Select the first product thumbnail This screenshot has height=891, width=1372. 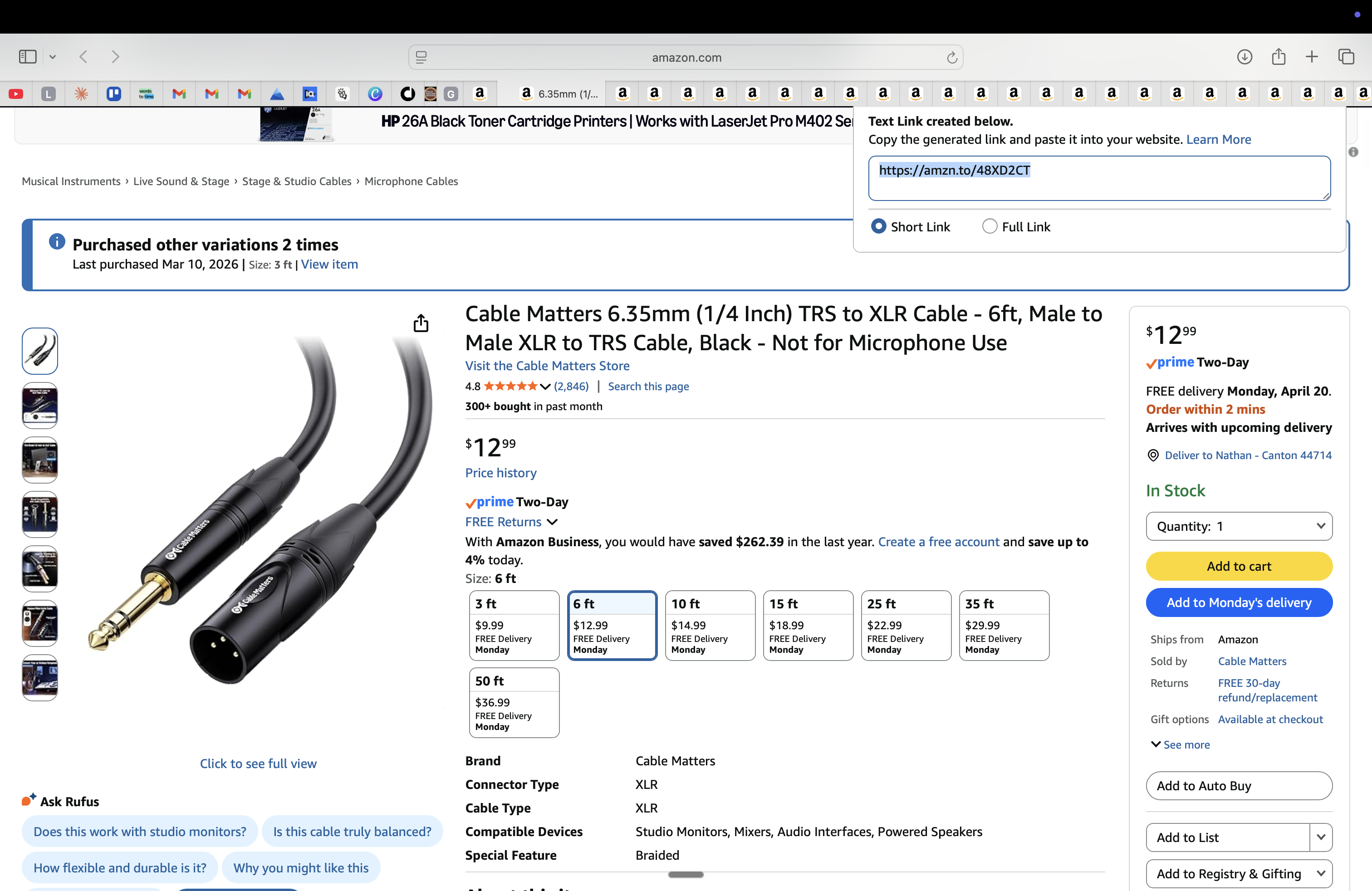click(40, 351)
